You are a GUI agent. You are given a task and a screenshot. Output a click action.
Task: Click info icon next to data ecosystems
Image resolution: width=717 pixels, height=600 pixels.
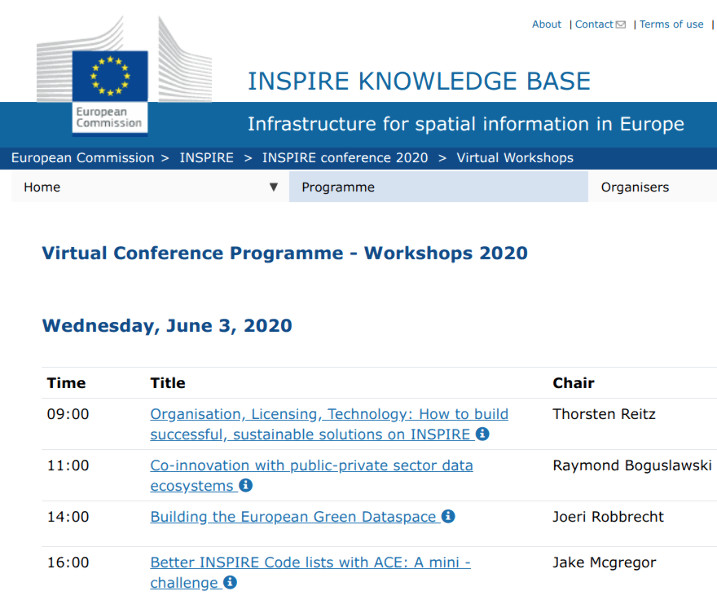click(x=246, y=486)
